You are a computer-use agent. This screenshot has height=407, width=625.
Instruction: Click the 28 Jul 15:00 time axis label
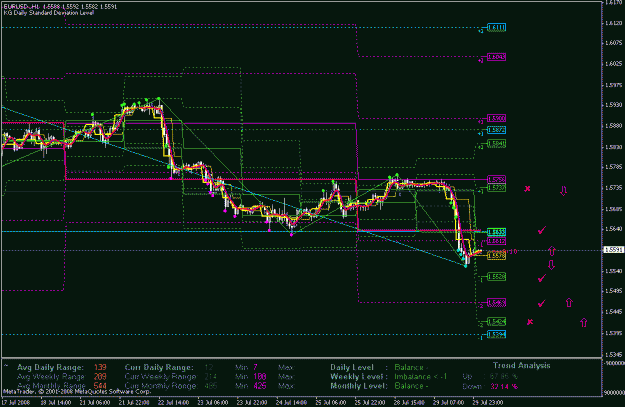[409, 403]
